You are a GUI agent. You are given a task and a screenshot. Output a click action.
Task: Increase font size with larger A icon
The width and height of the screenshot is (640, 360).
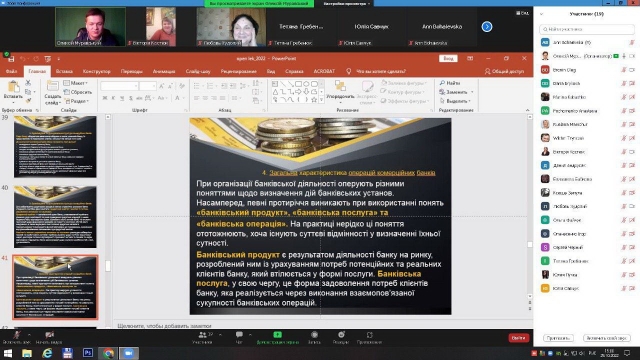(x=161, y=86)
